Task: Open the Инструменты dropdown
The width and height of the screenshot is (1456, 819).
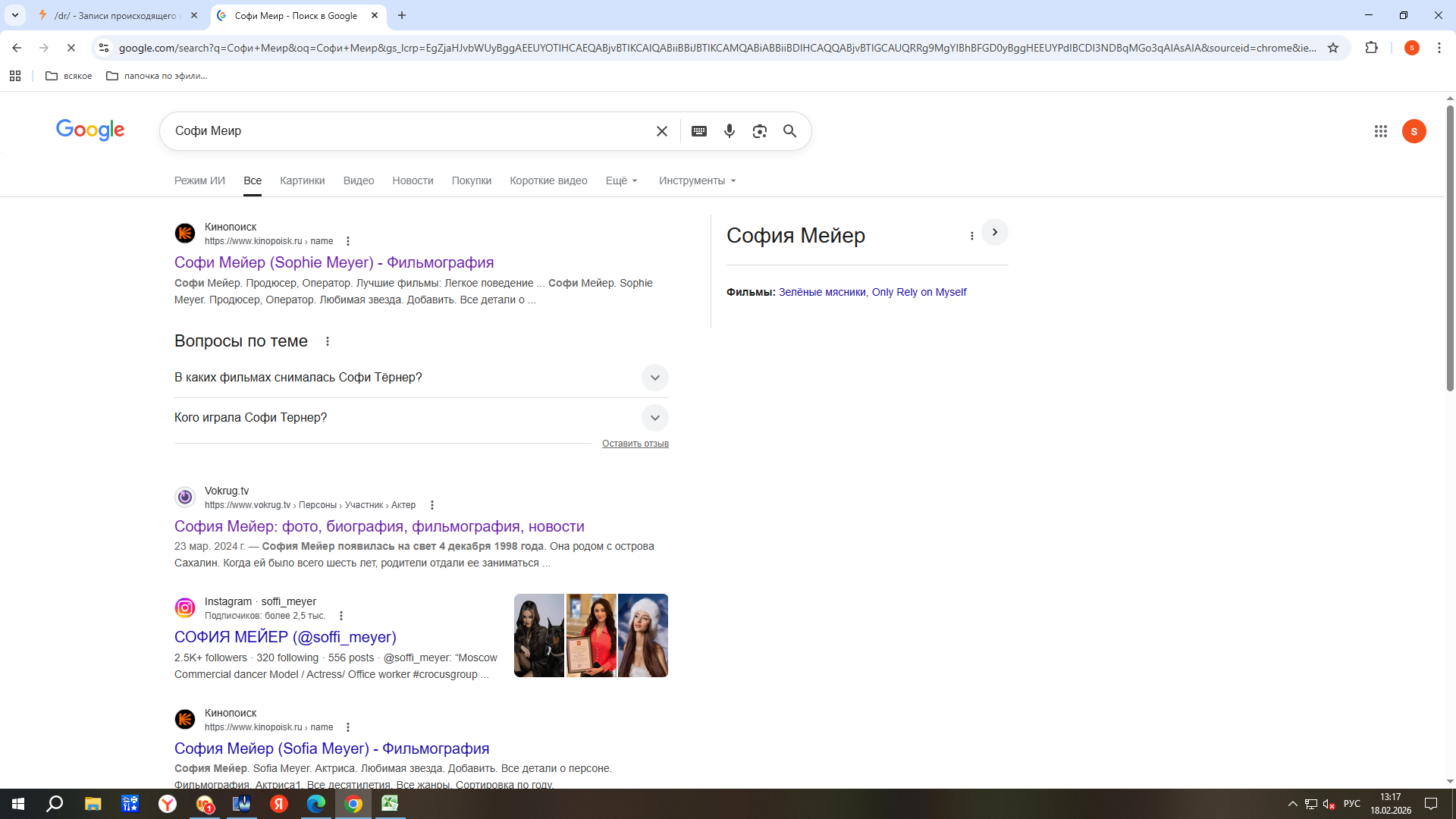Action: coord(698,180)
